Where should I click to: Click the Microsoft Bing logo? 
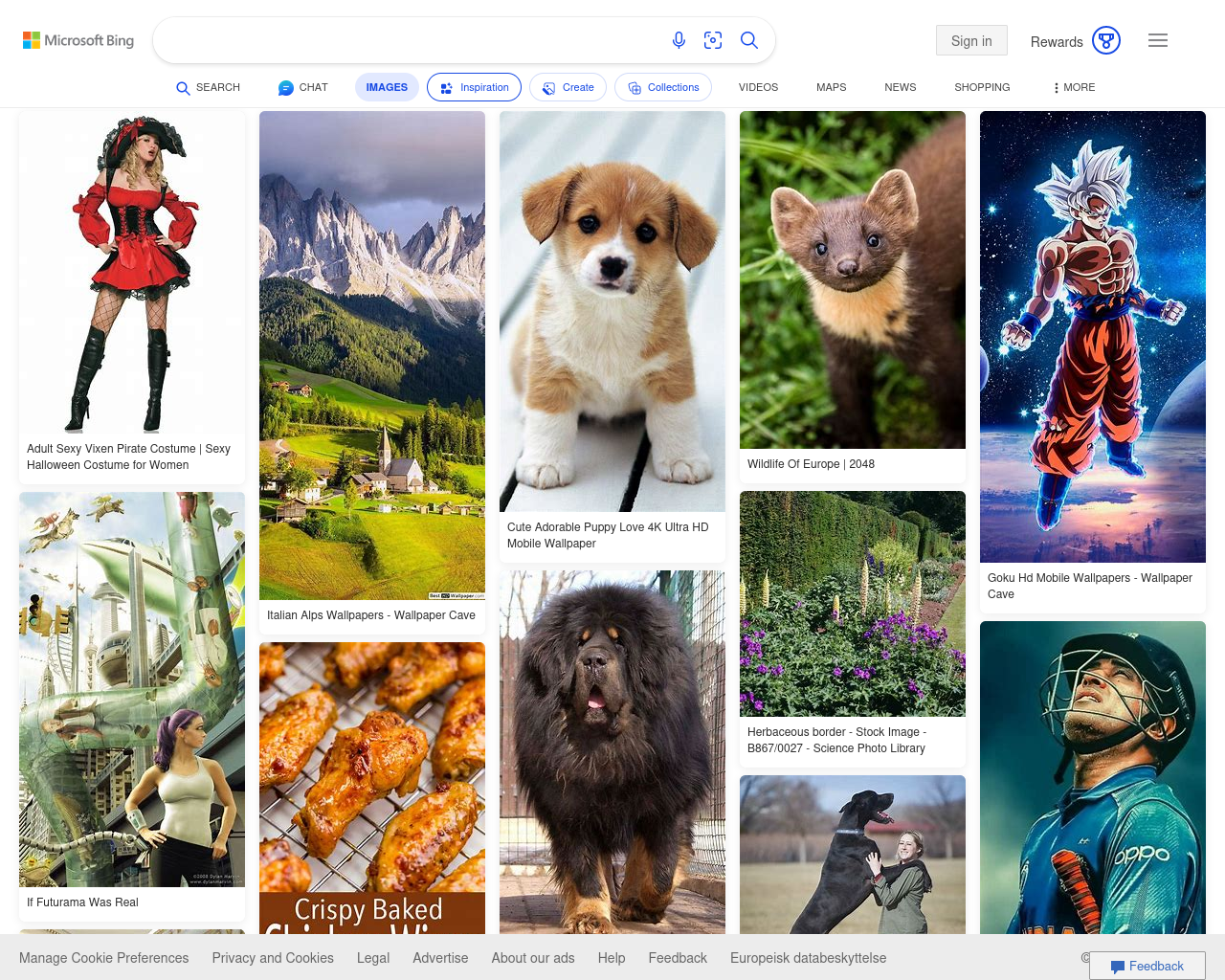pyautogui.click(x=78, y=40)
